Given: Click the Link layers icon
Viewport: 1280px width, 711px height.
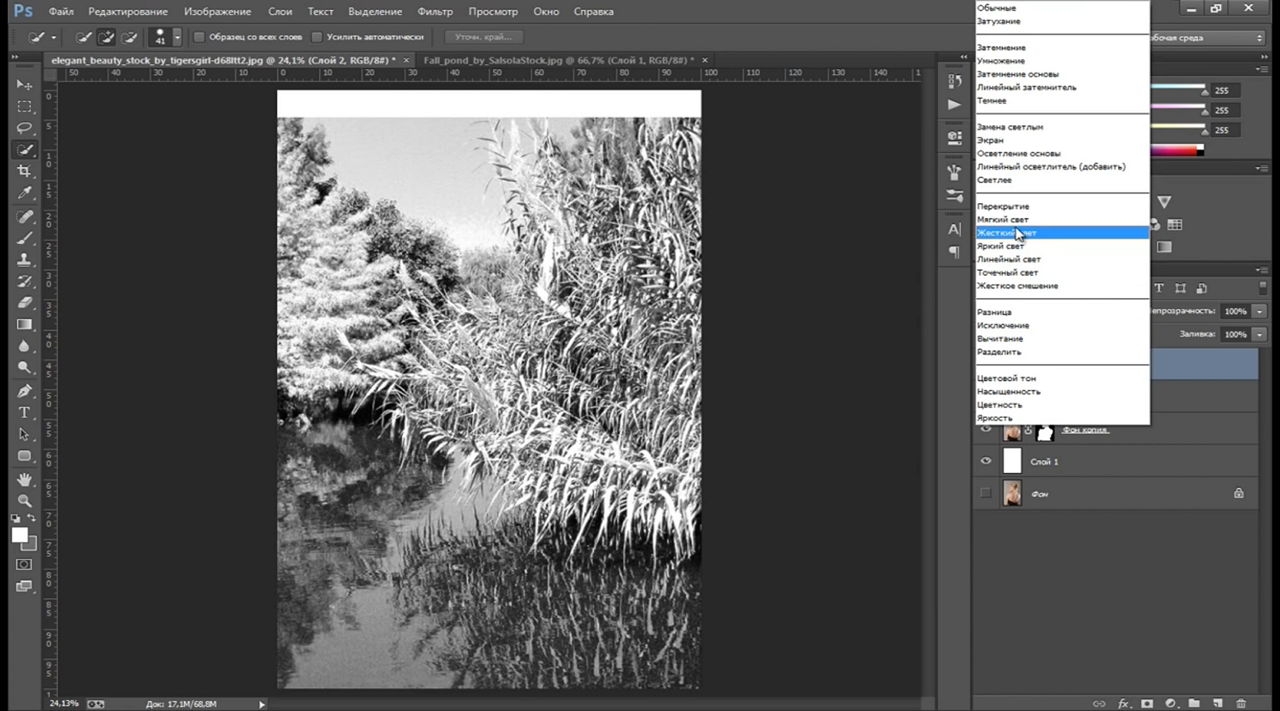Looking at the screenshot, I should click(x=1099, y=703).
